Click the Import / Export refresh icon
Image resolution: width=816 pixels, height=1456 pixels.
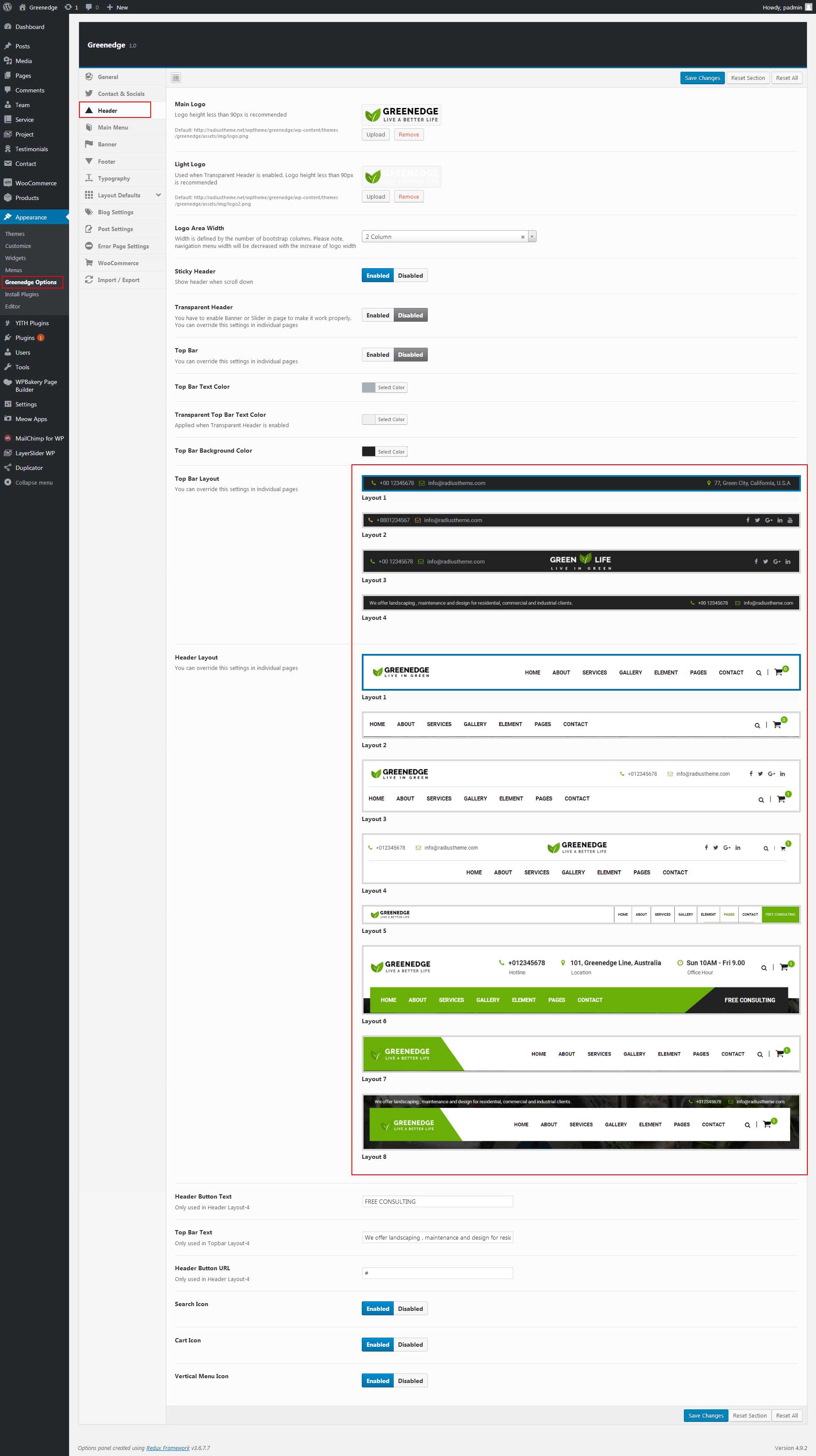pyautogui.click(x=89, y=280)
